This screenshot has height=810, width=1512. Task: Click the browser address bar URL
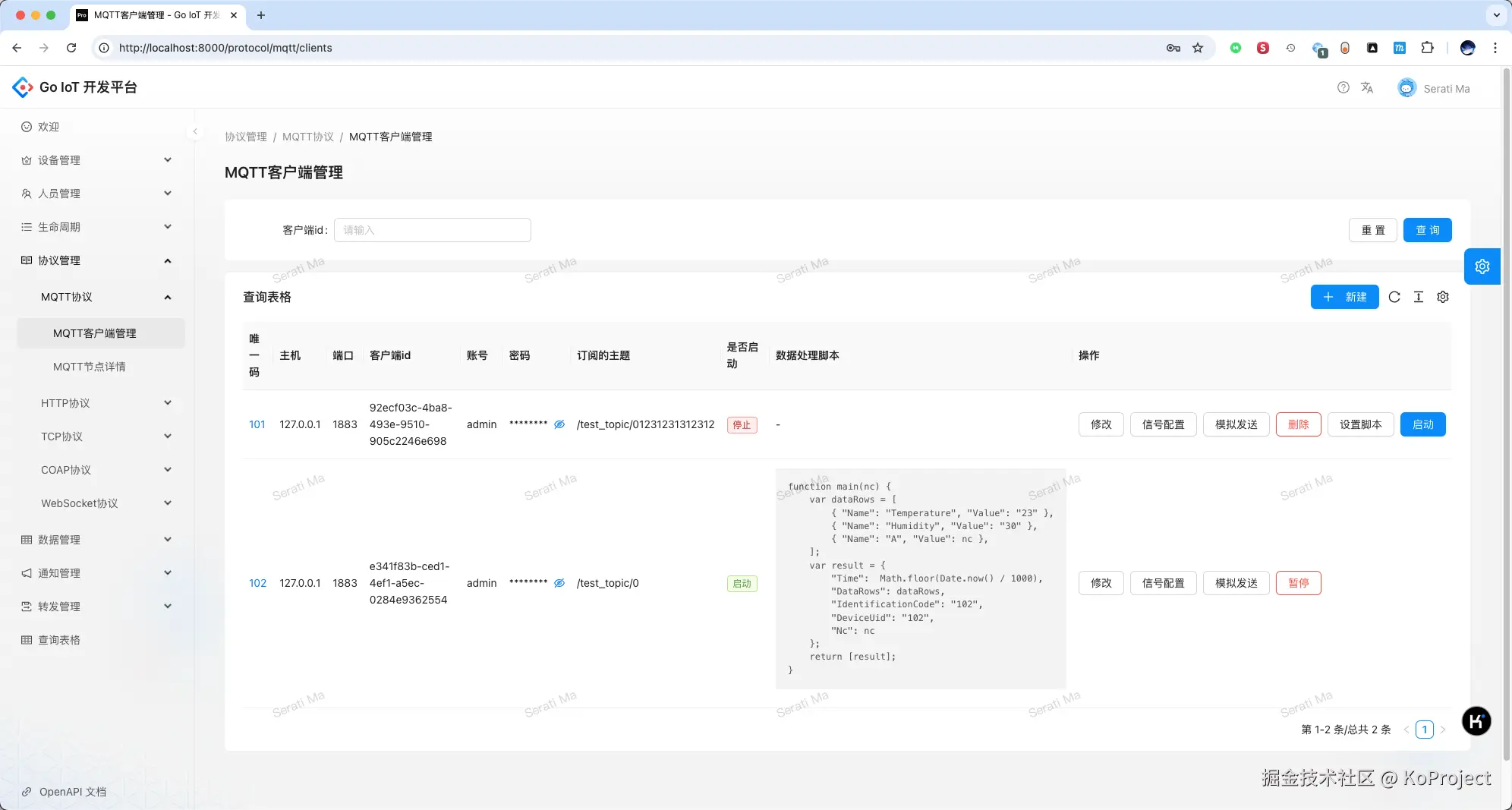225,48
